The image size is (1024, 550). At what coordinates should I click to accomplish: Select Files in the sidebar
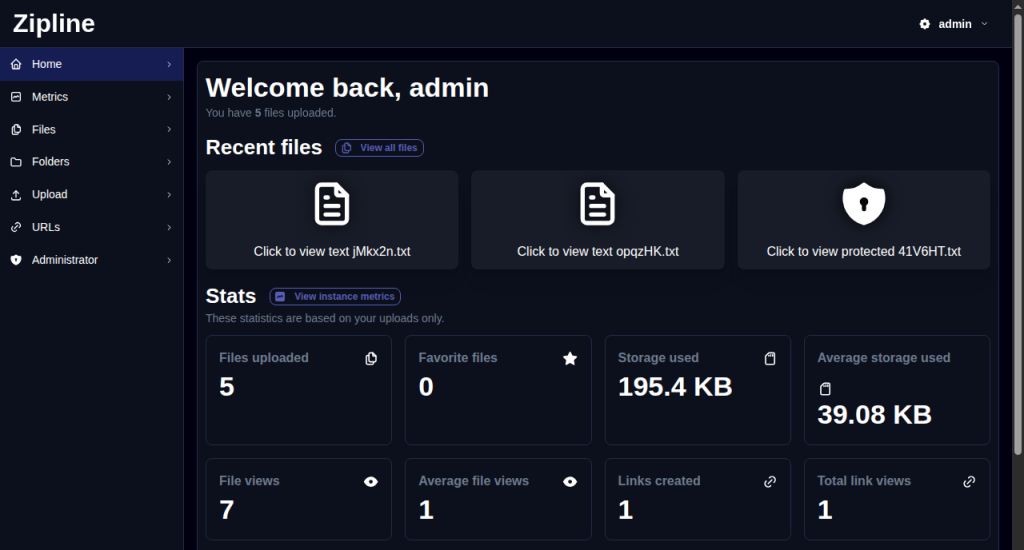coord(91,129)
